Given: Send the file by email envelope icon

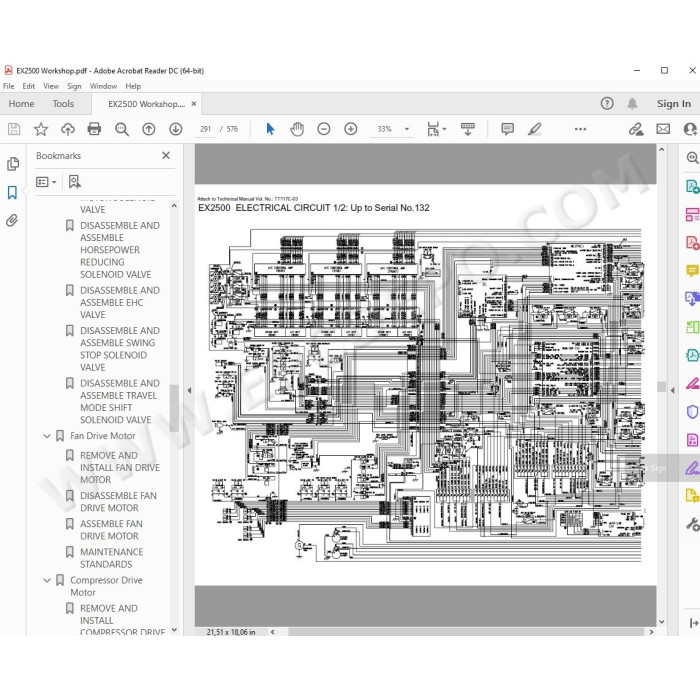Looking at the screenshot, I should pos(663,129).
